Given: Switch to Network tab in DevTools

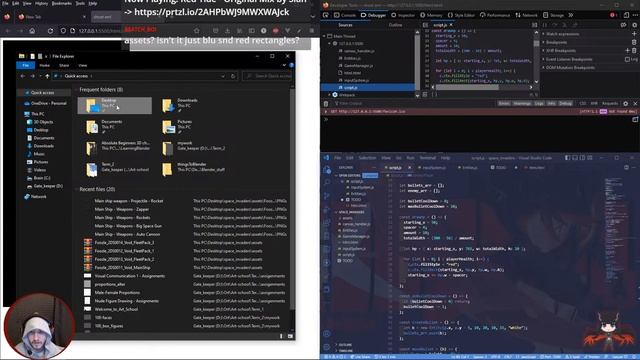Looking at the screenshot, I should point(527,15).
